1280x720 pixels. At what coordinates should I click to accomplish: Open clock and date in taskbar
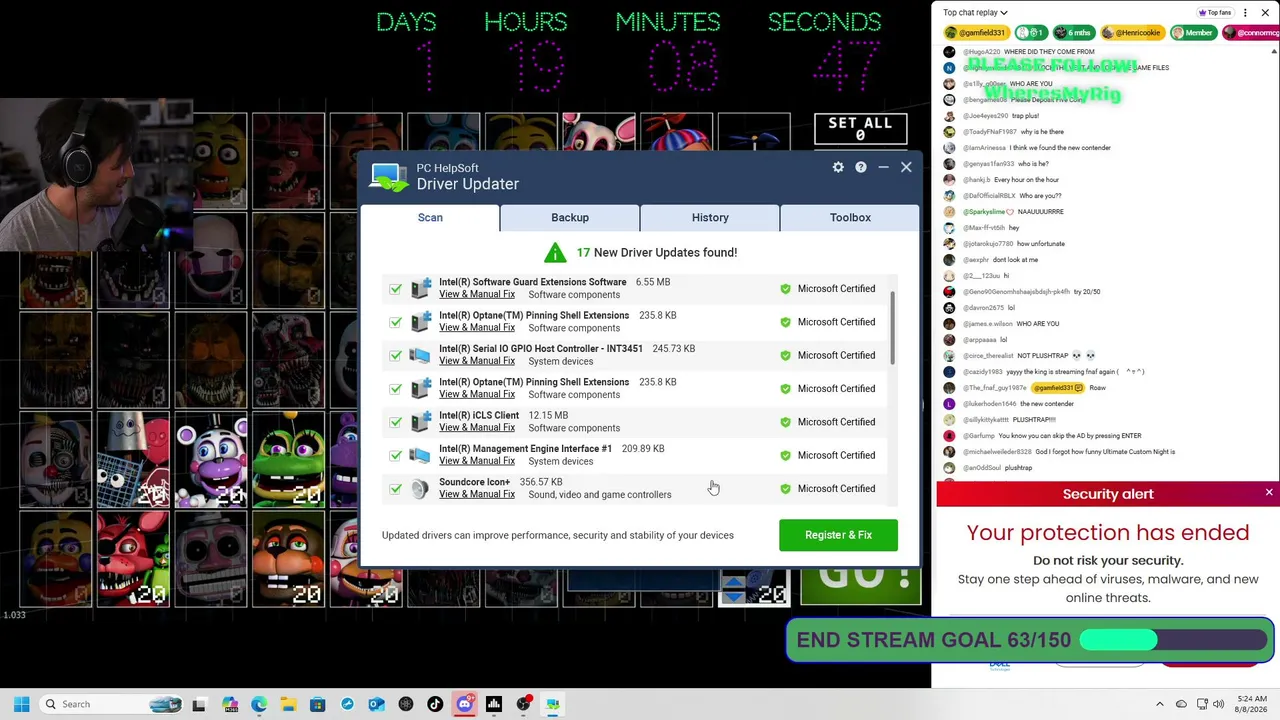(1250, 704)
